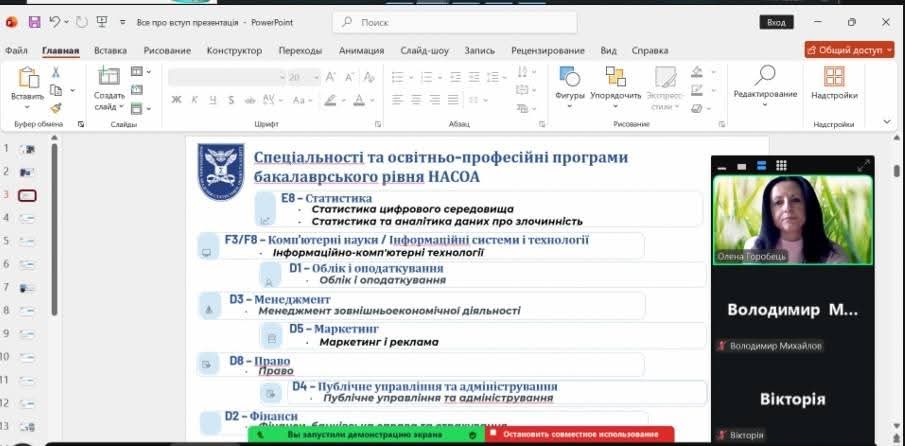Collapse the ribbon with chevron arrow
The width and height of the screenshot is (905, 446).
[886, 121]
